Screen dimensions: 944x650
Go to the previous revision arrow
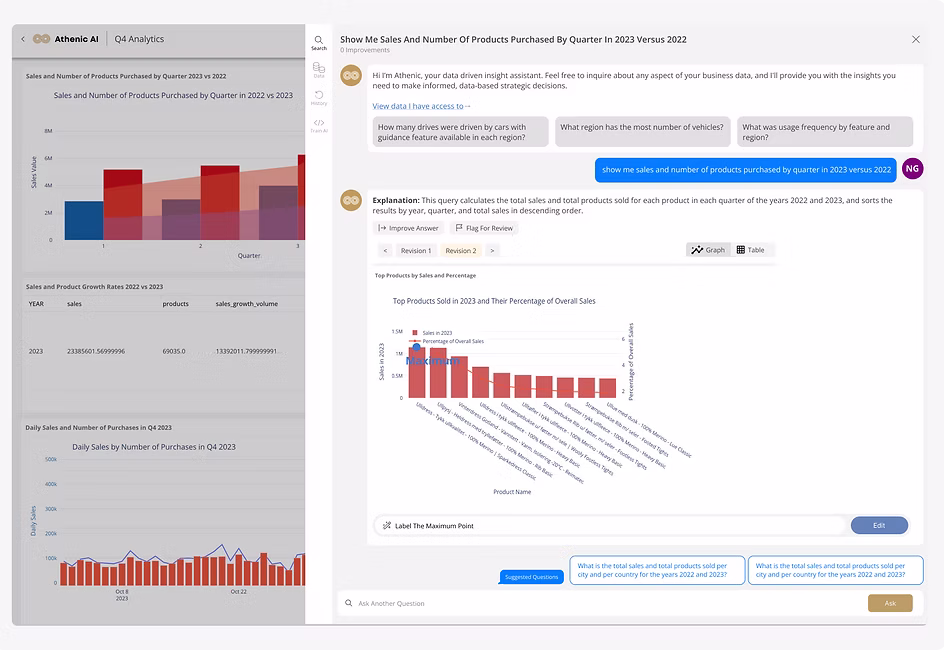(385, 251)
